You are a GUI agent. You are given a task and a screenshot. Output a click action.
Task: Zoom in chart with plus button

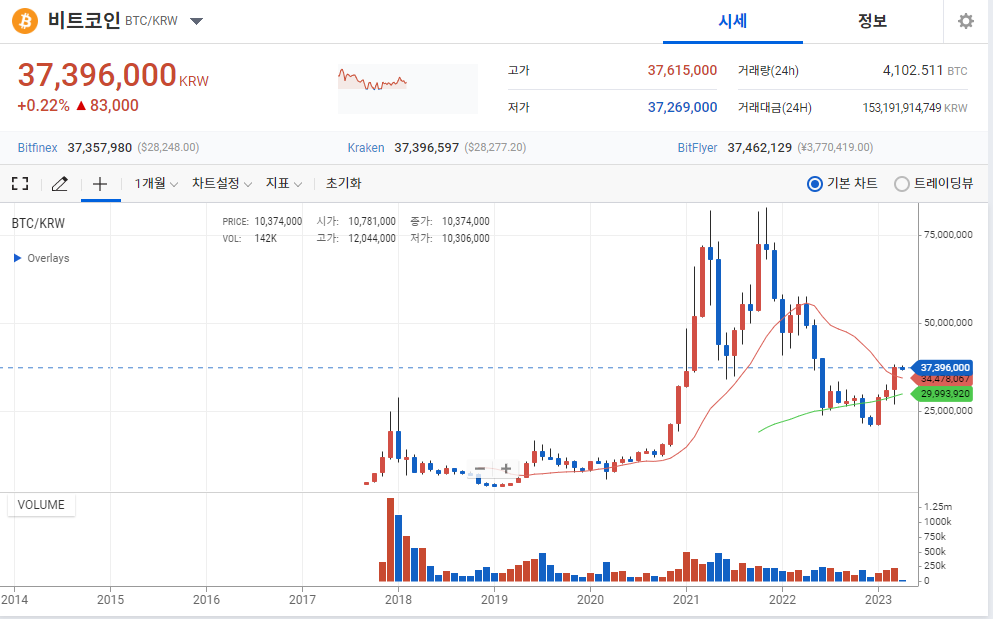(506, 469)
